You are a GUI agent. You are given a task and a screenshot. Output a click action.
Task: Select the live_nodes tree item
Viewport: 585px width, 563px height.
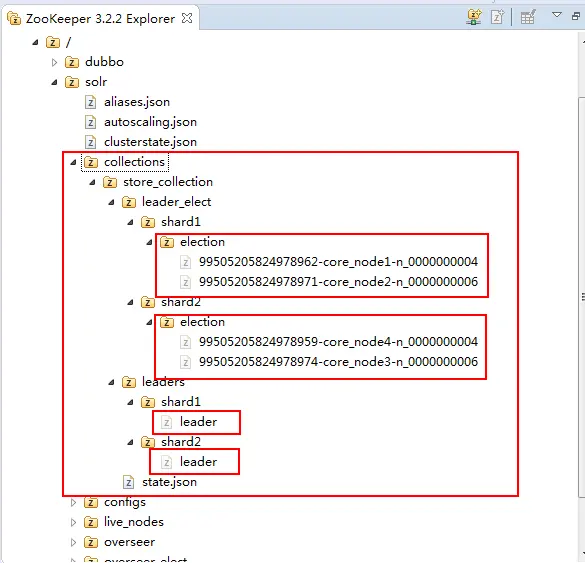click(134, 522)
